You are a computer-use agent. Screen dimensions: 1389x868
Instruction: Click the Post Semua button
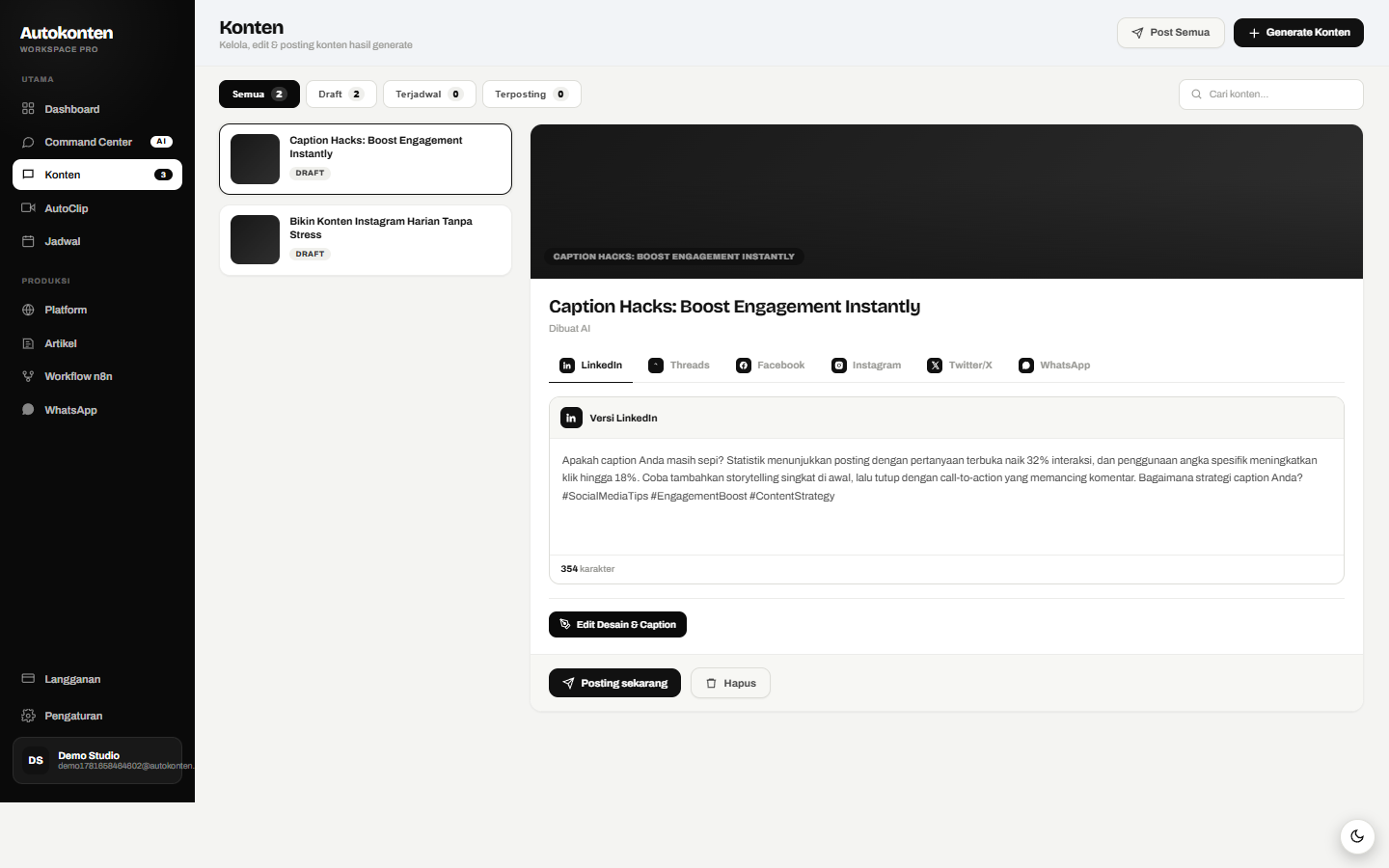tap(1170, 33)
